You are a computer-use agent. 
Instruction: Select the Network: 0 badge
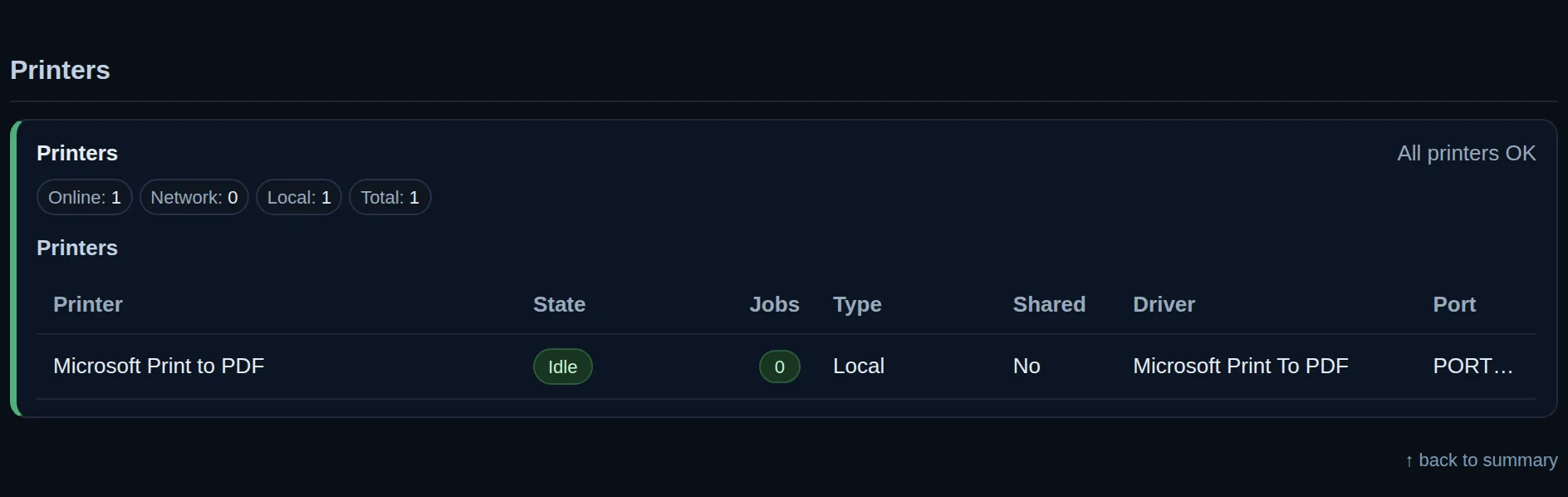(194, 197)
